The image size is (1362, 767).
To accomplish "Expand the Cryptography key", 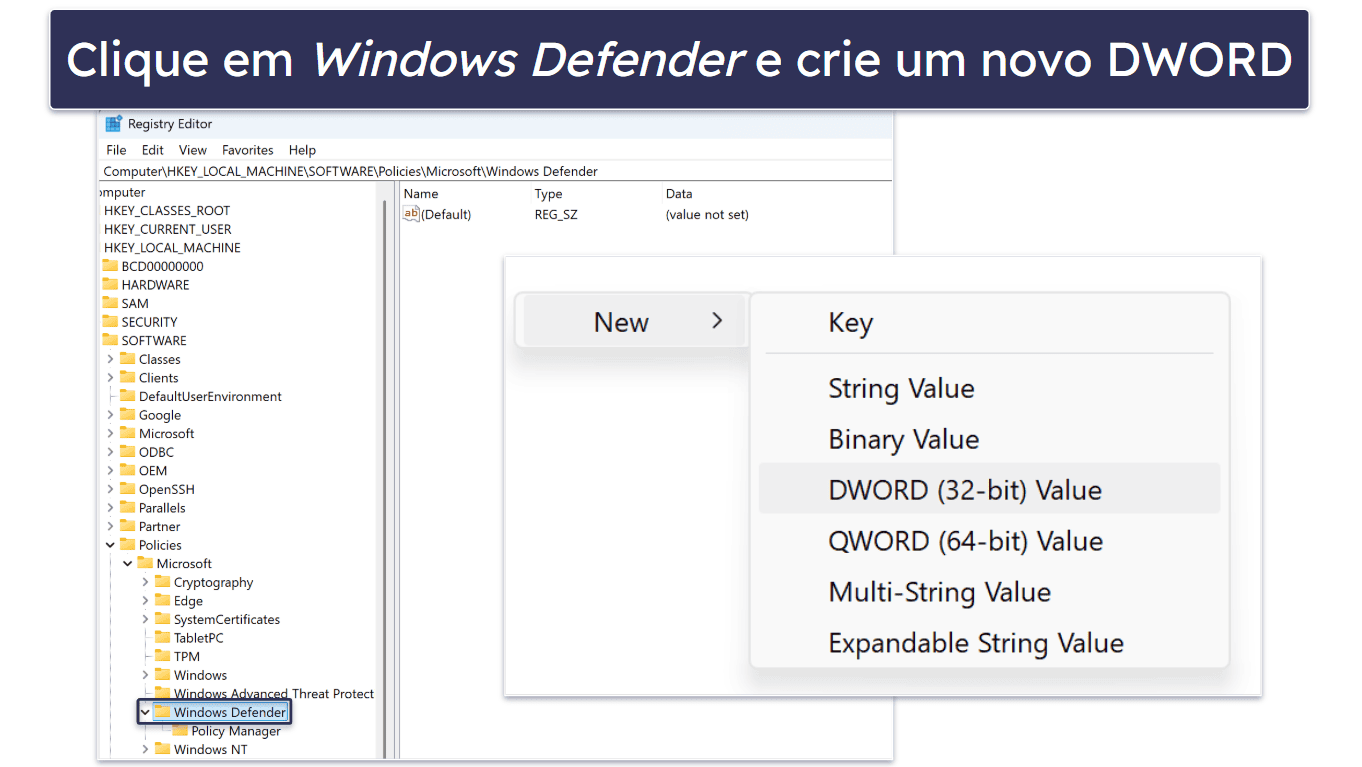I will (x=145, y=582).
